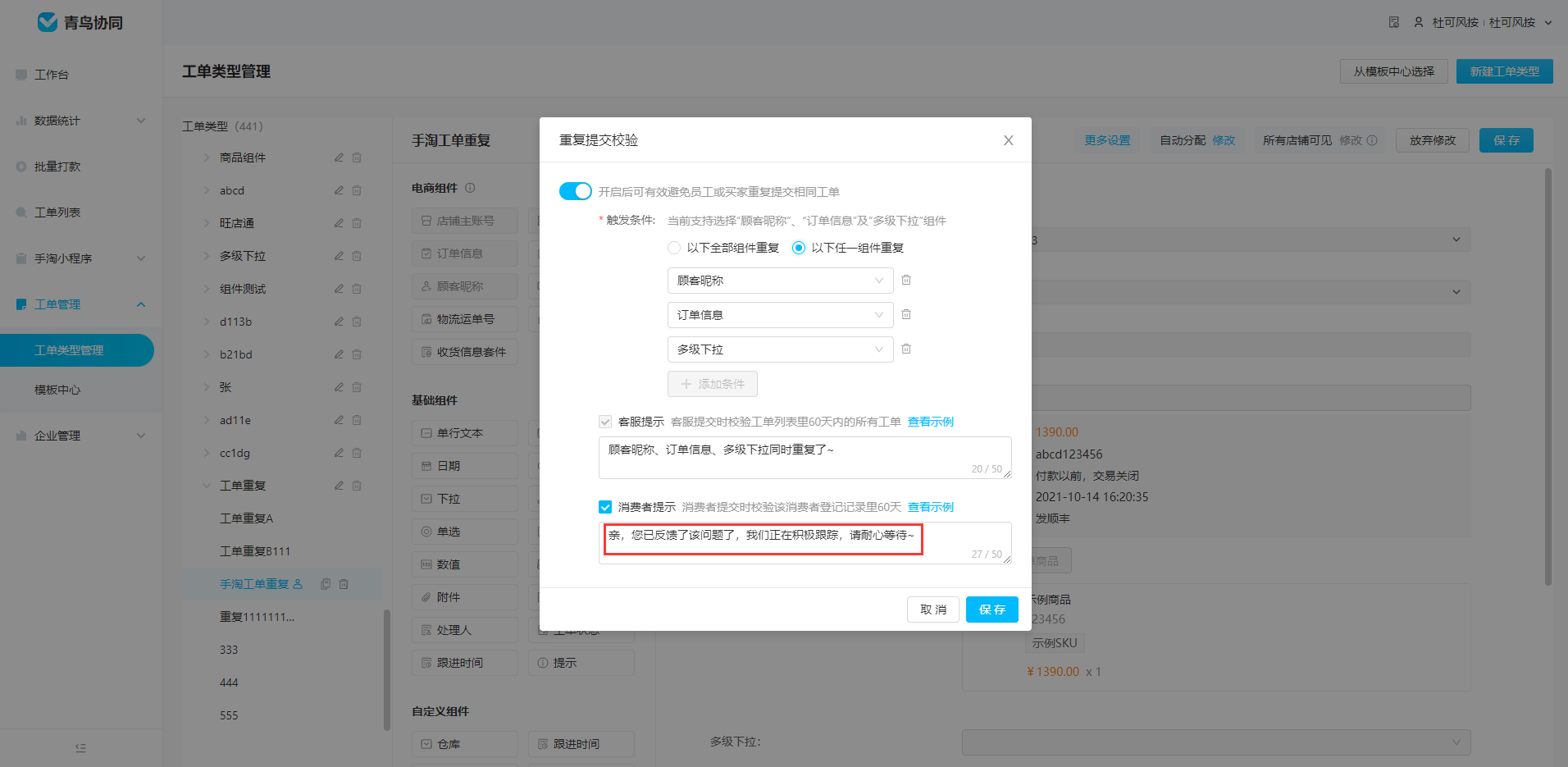This screenshot has height=767, width=1568.
Task: Click the 新建工单类型 button
Action: point(1504,71)
